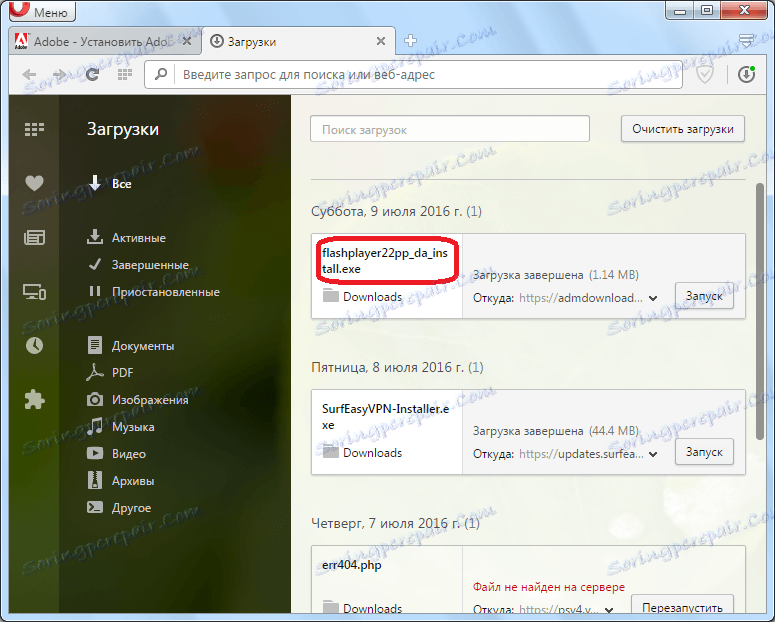775x622 pixels.
Task: Open extensions puzzle icon in sidebar
Action: pyautogui.click(x=34, y=400)
